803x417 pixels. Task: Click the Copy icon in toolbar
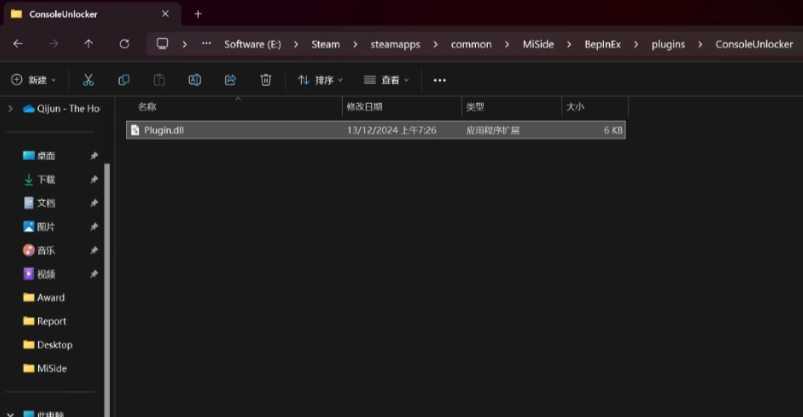coord(124,80)
